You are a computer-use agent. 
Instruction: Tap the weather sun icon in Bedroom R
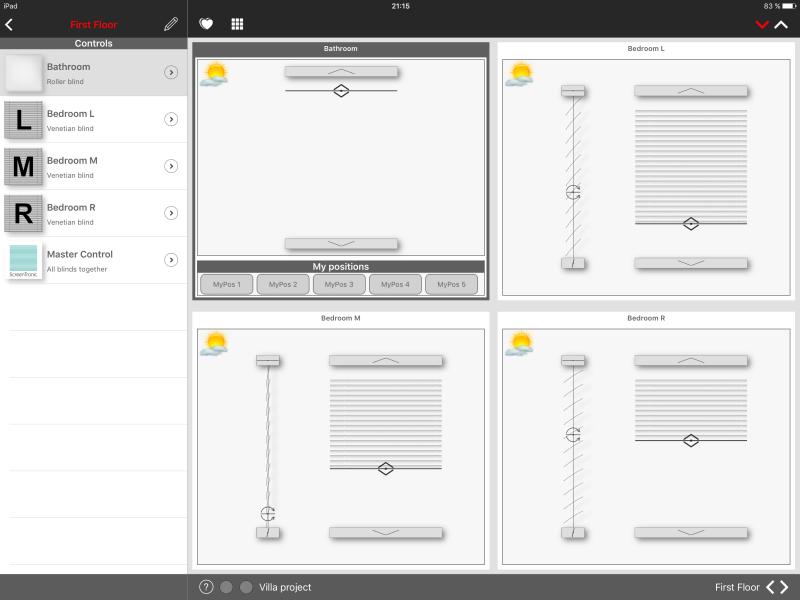(x=519, y=343)
